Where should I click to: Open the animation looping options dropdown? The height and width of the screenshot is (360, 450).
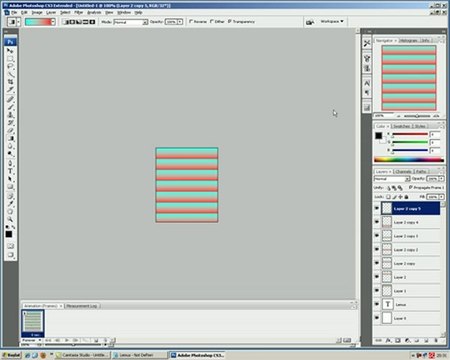[x=32, y=340]
